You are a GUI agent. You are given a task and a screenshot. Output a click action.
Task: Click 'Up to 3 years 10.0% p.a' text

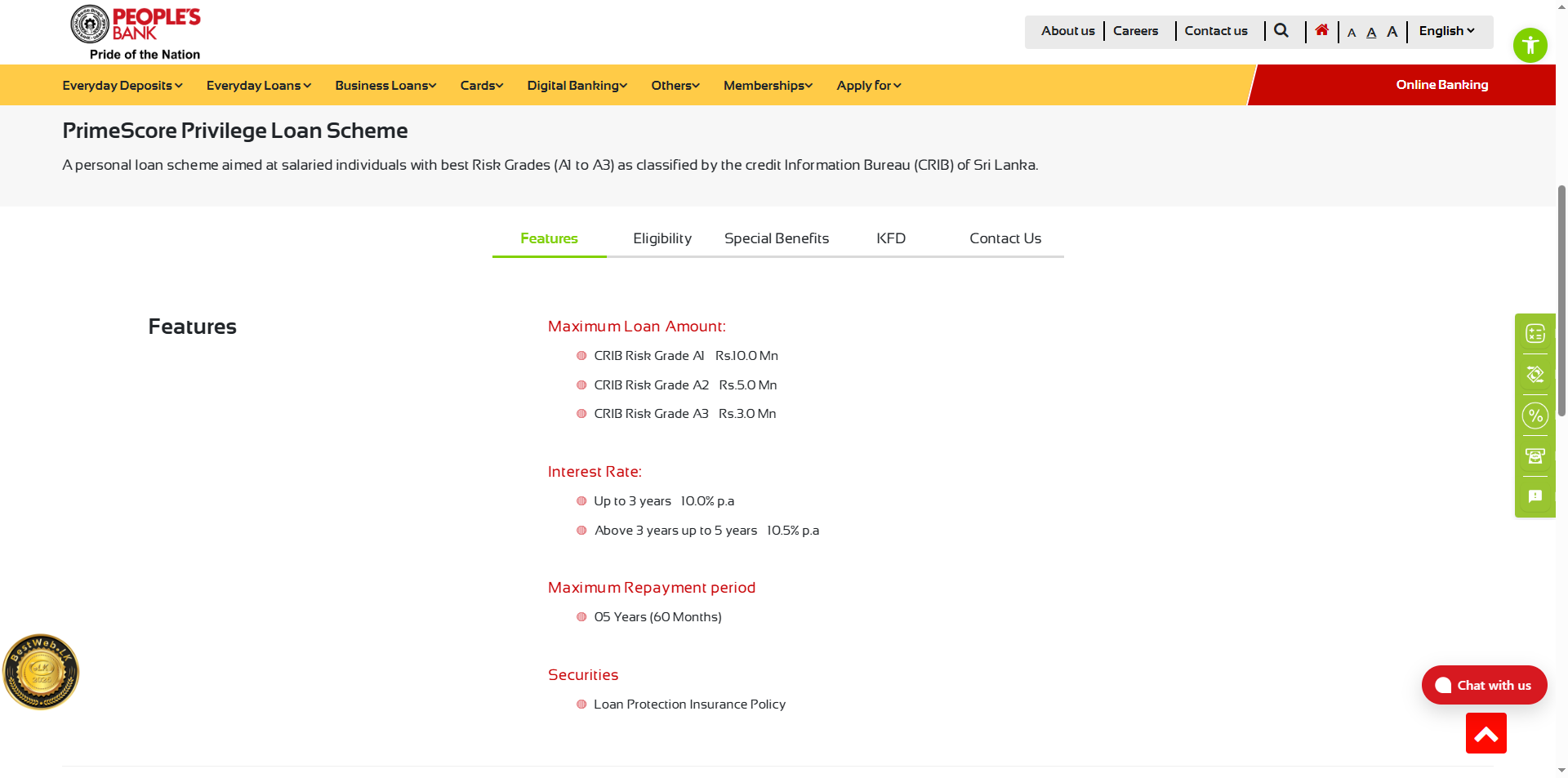point(664,501)
